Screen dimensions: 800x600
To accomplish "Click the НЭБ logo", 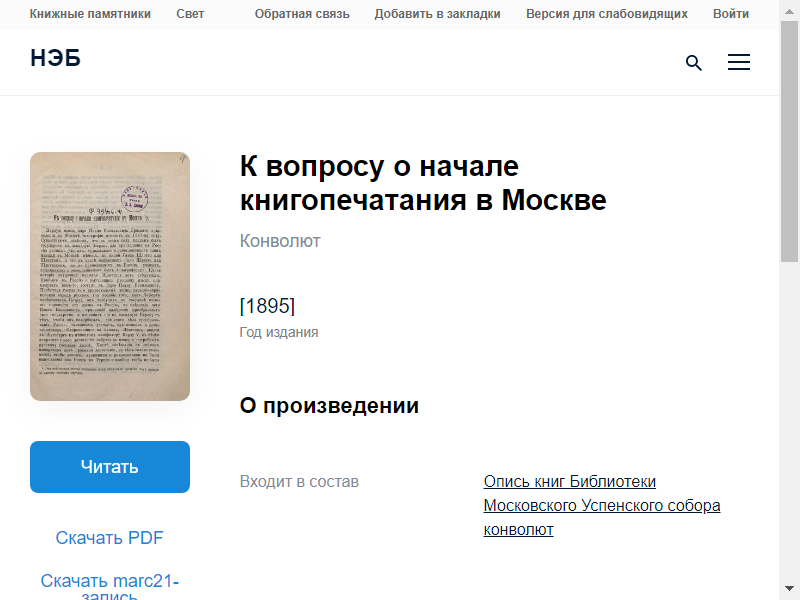I will coord(55,59).
